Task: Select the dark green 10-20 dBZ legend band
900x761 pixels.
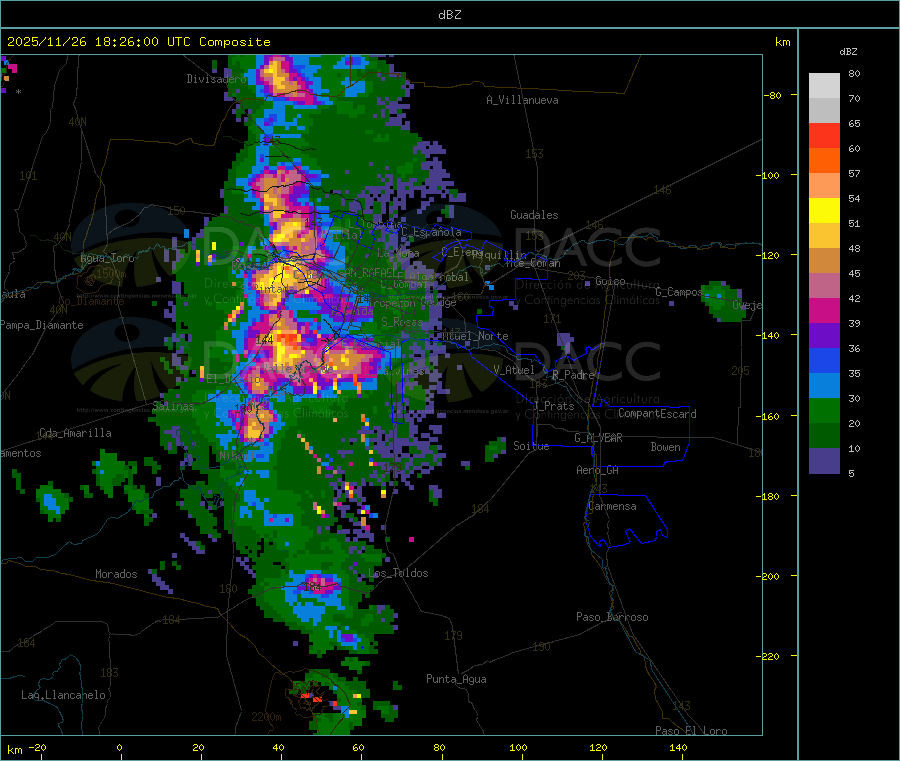Action: coord(824,436)
